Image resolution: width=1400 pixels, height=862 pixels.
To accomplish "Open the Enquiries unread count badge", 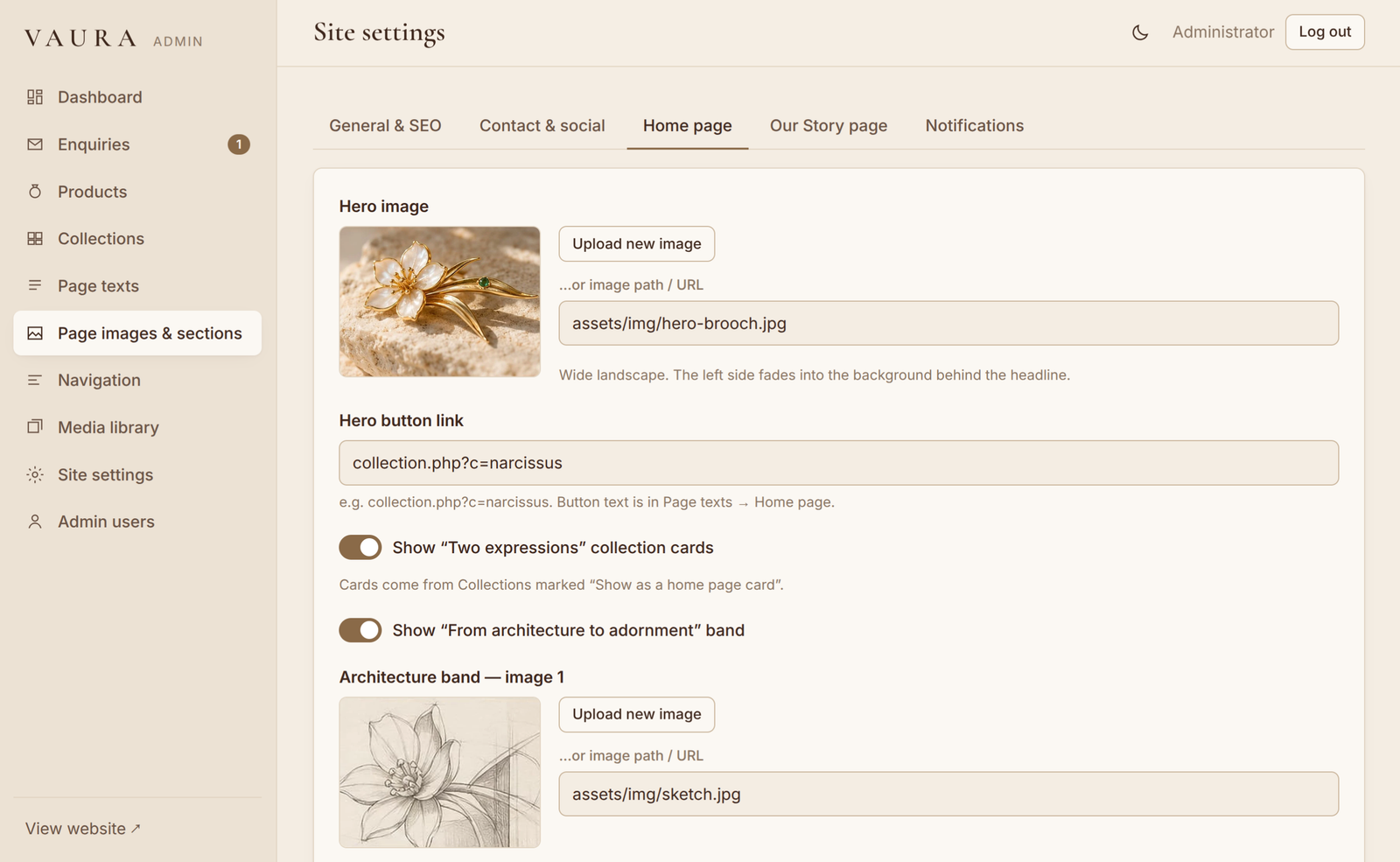I will [239, 144].
